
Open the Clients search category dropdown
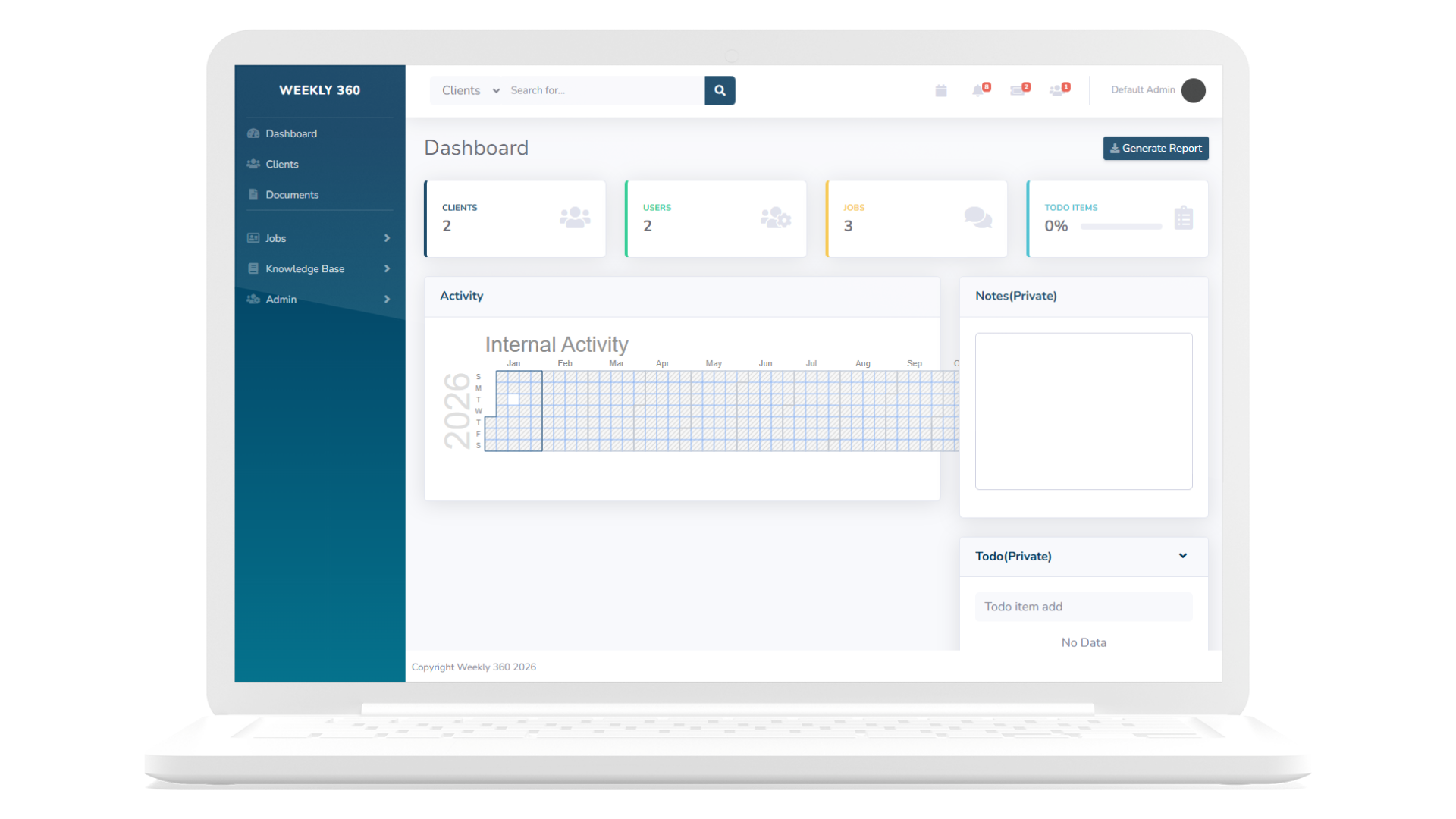coord(470,90)
